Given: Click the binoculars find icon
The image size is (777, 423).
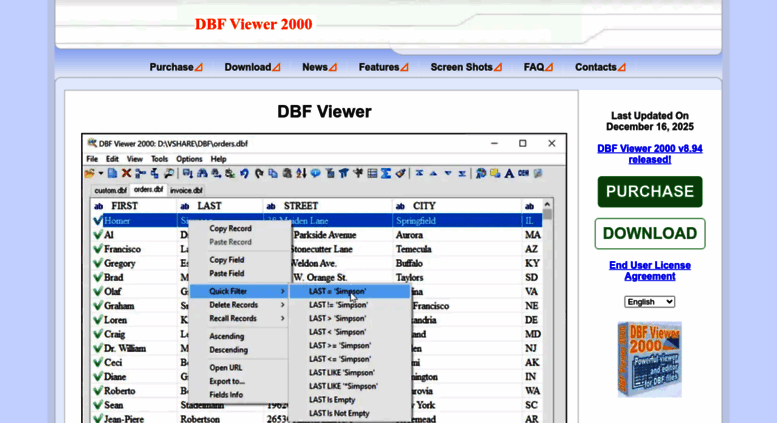Looking at the screenshot, I should (202, 173).
